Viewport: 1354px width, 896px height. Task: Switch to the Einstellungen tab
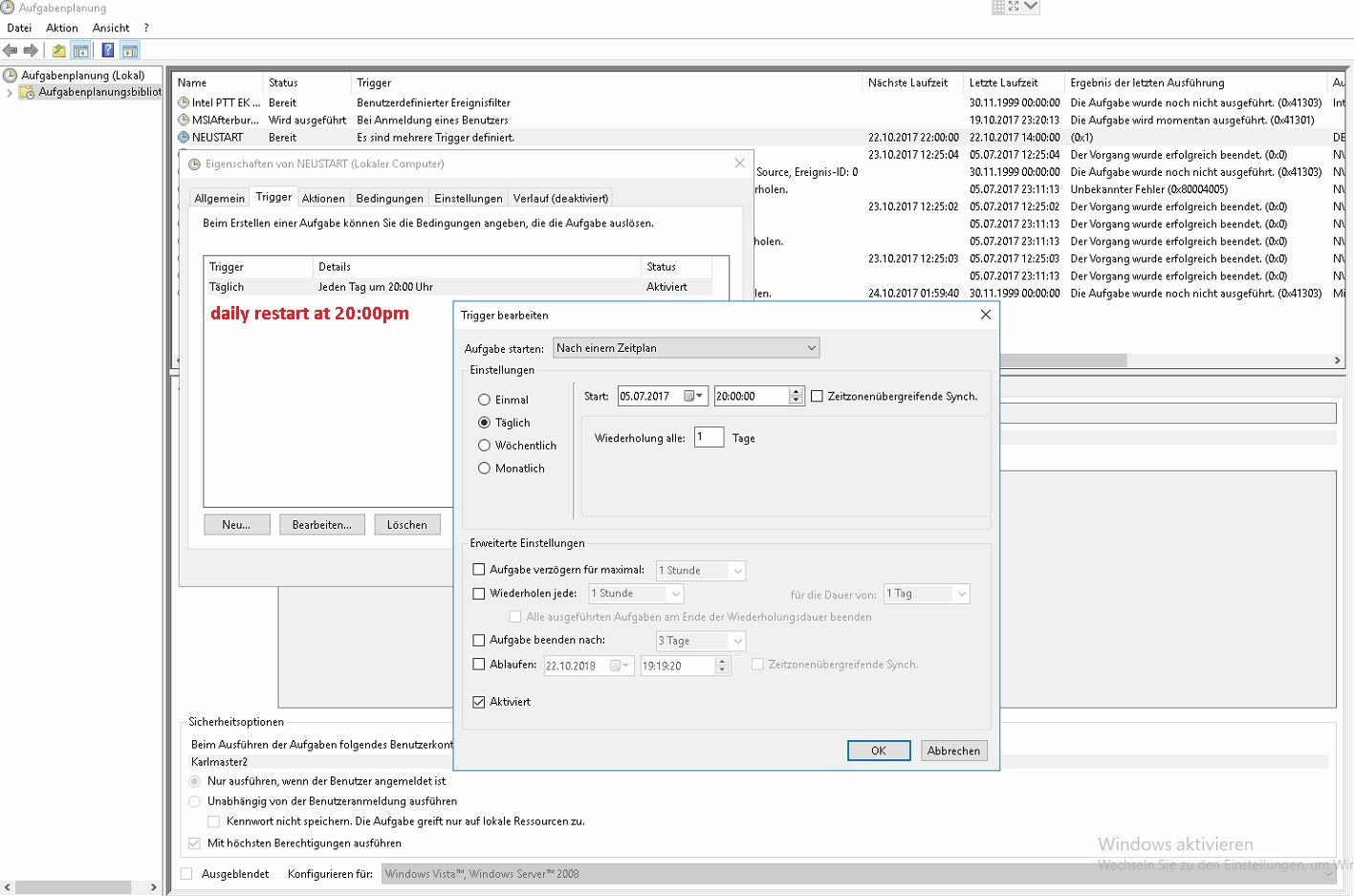point(468,198)
